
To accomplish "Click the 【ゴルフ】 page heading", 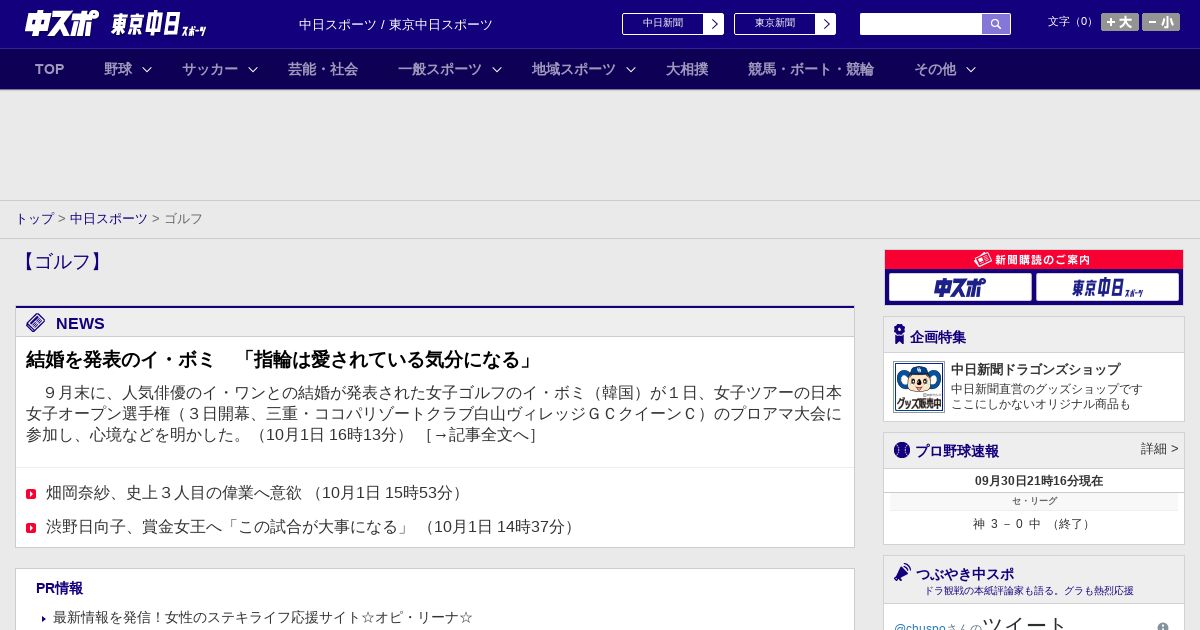I will 62,262.
